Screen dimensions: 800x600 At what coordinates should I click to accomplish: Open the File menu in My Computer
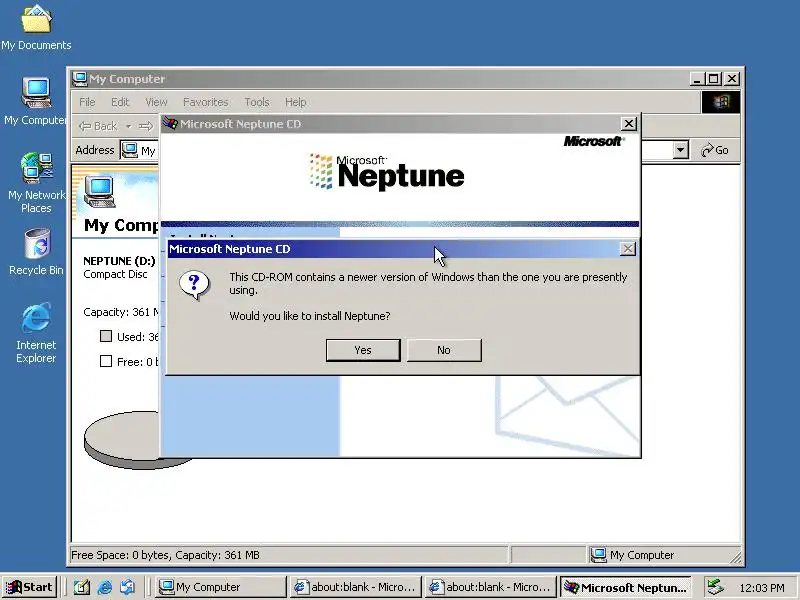[x=87, y=102]
